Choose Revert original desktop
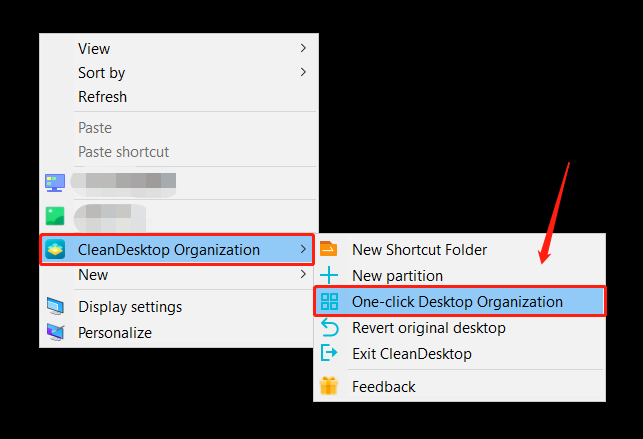The image size is (643, 439). (428, 328)
